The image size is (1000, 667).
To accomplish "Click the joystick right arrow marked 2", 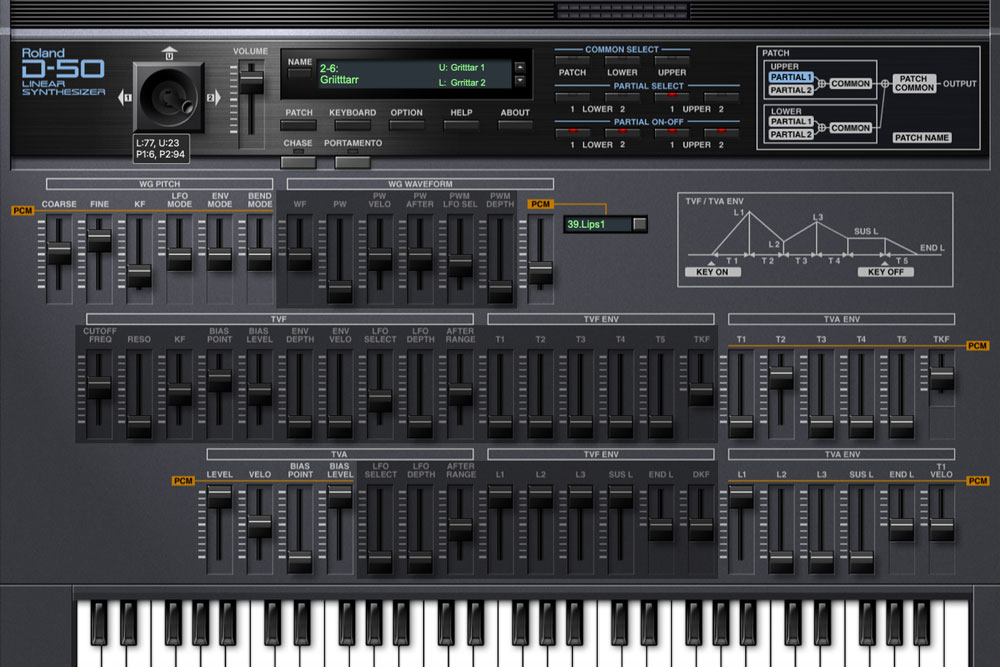I will [213, 98].
